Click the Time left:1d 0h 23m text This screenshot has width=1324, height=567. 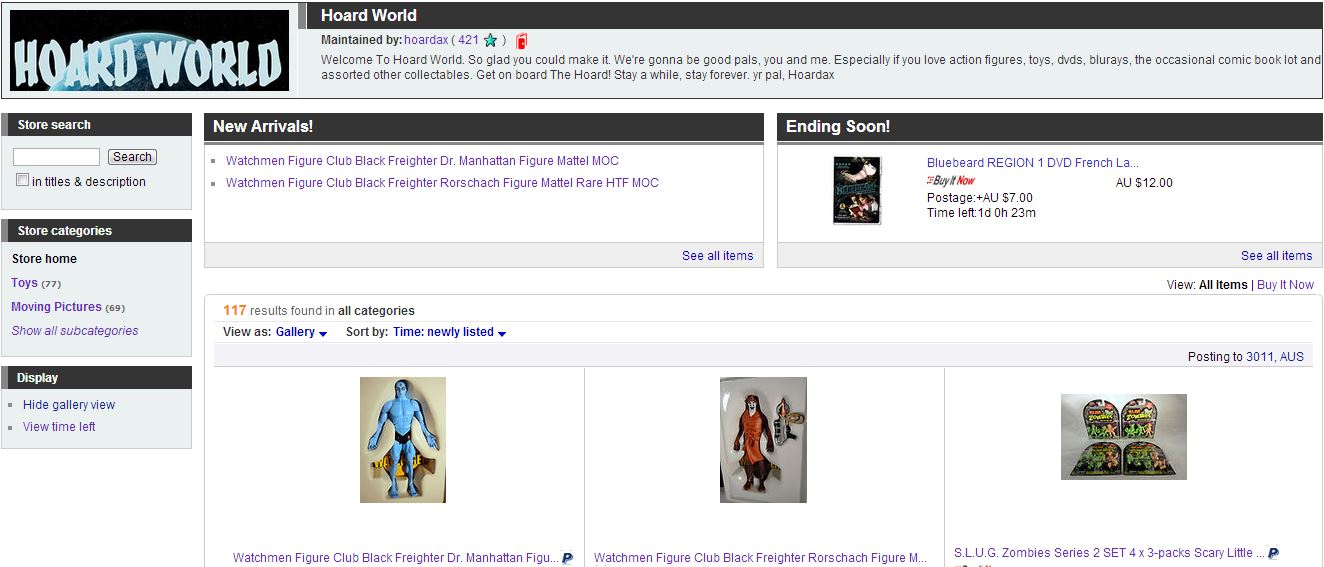tap(981, 213)
